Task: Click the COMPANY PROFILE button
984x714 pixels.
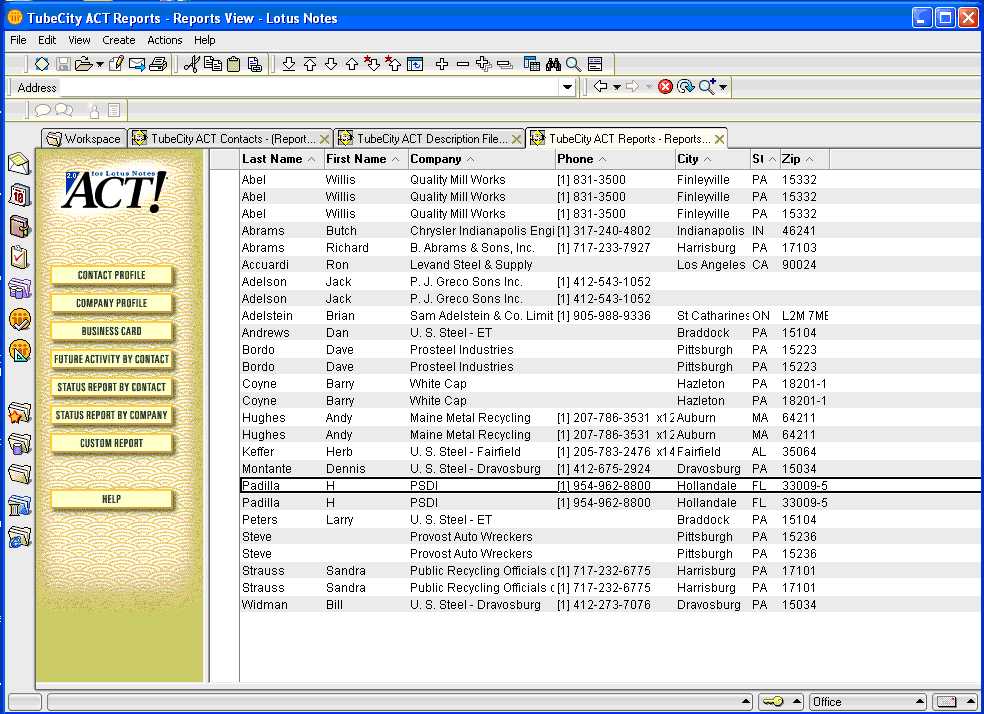Action: pyautogui.click(x=112, y=303)
